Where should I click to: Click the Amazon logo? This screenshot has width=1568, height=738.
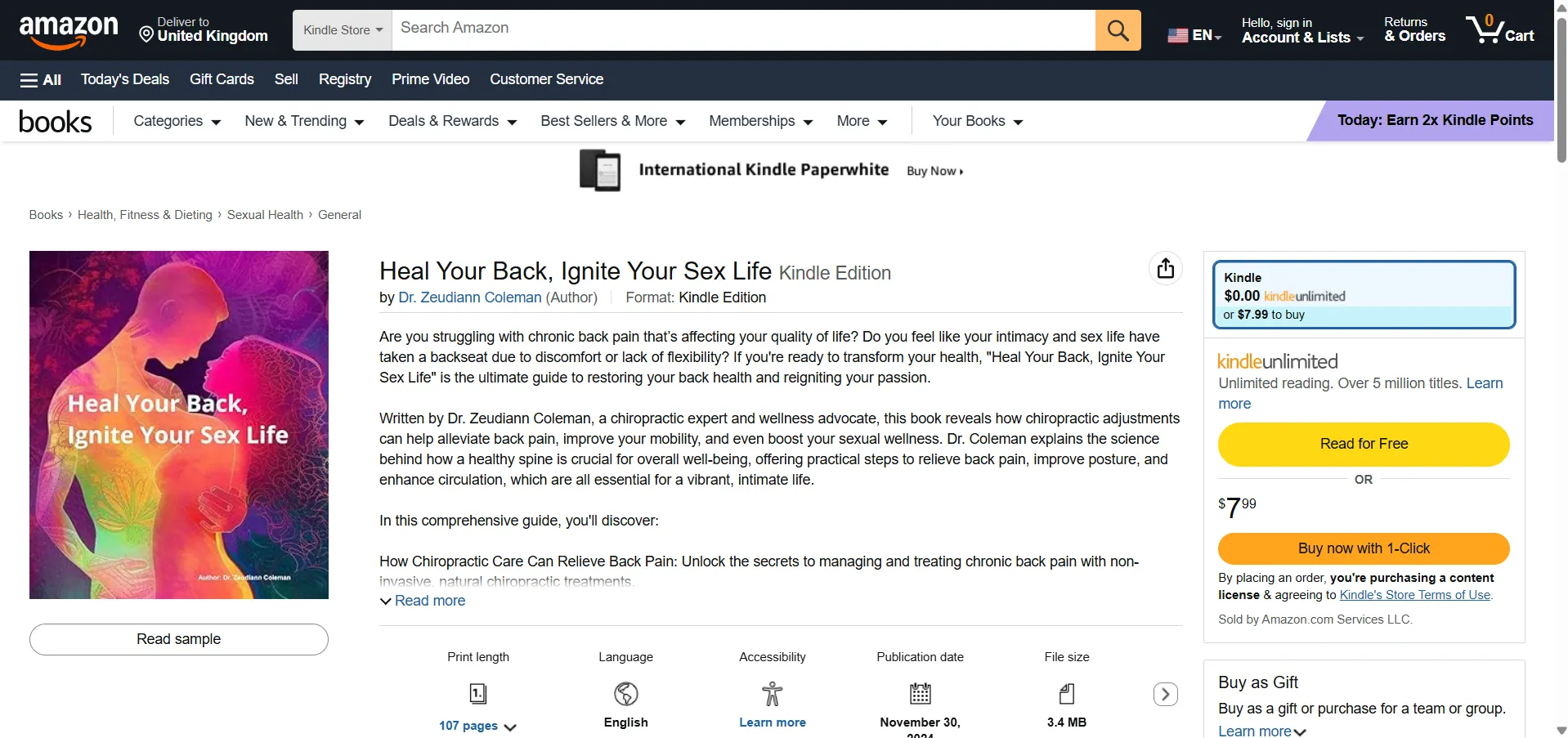(69, 31)
